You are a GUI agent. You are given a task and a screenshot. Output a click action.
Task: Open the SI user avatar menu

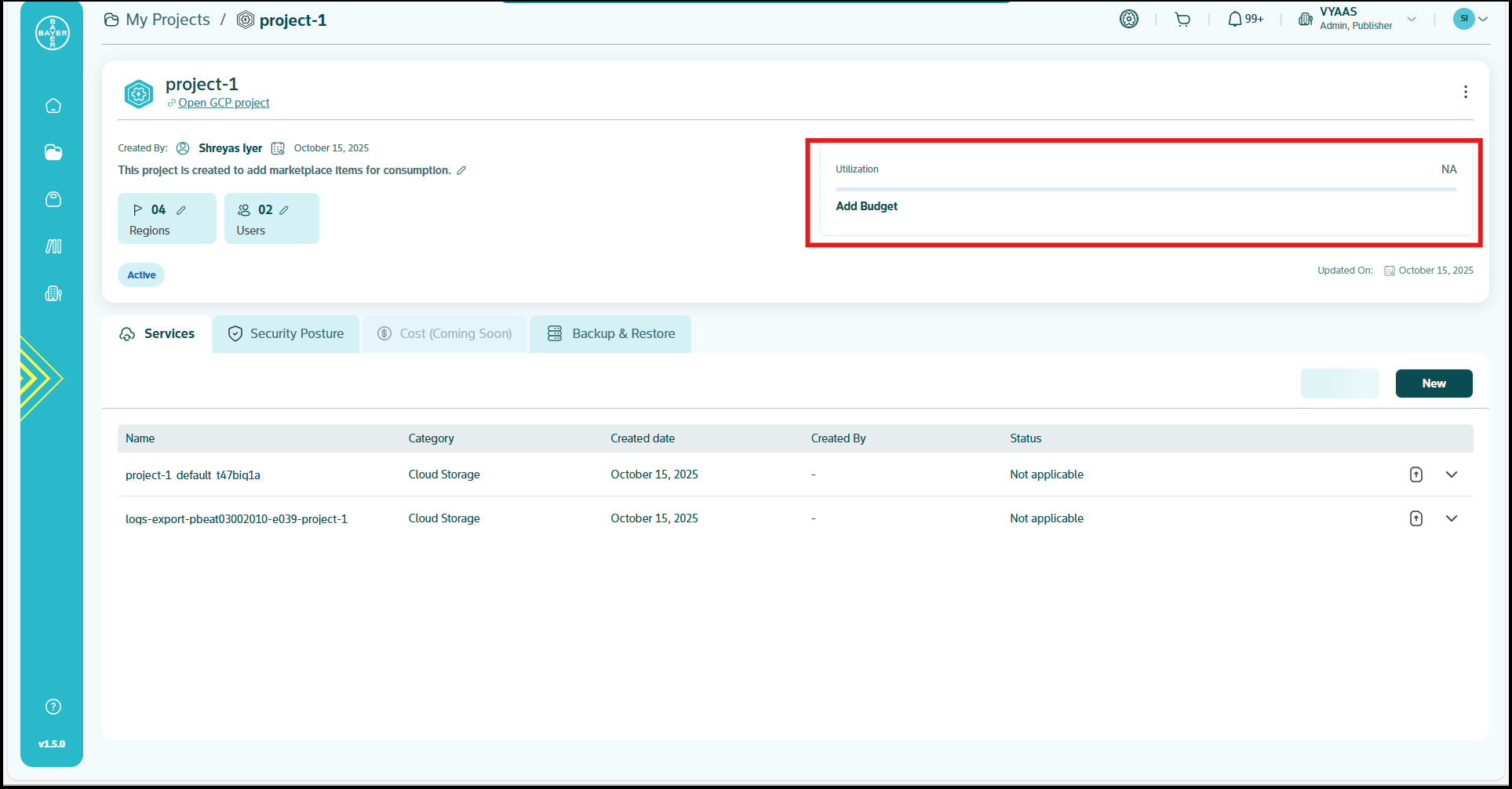1470,19
